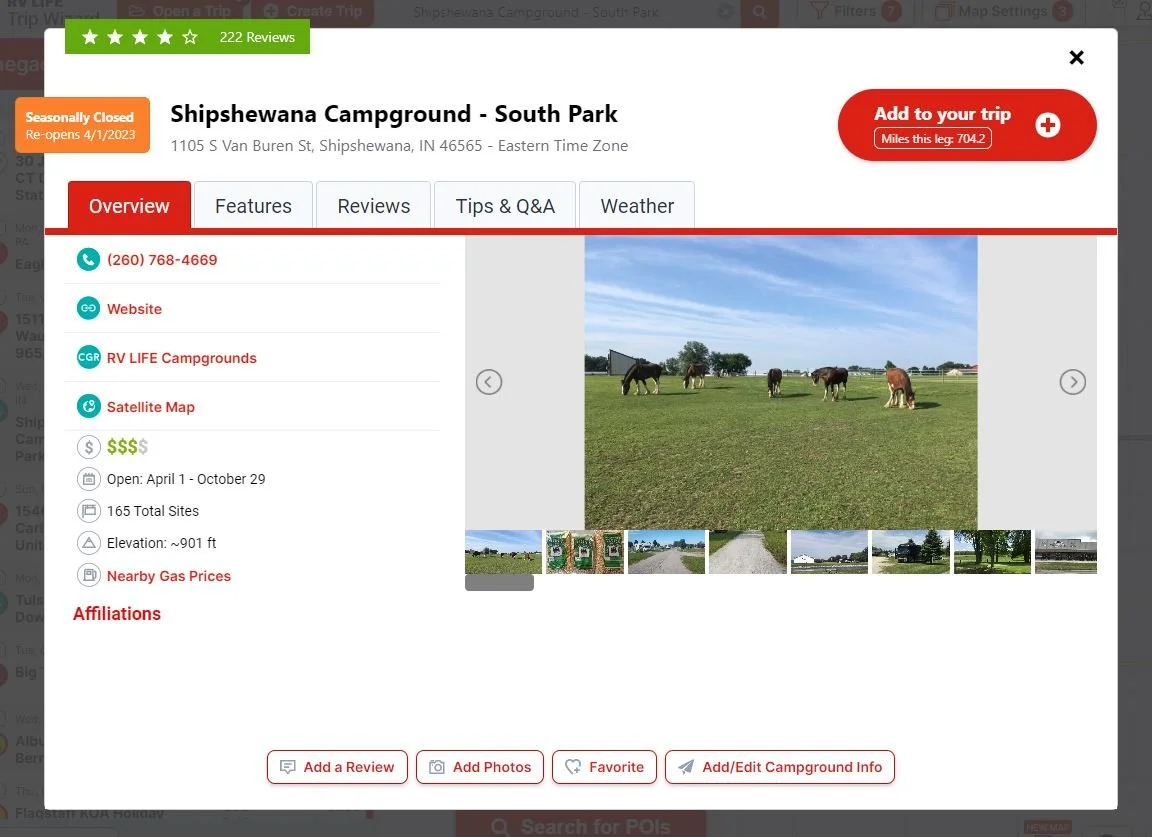
Task: Select the third thumbnail of a gravel road with RVs
Action: (x=666, y=552)
